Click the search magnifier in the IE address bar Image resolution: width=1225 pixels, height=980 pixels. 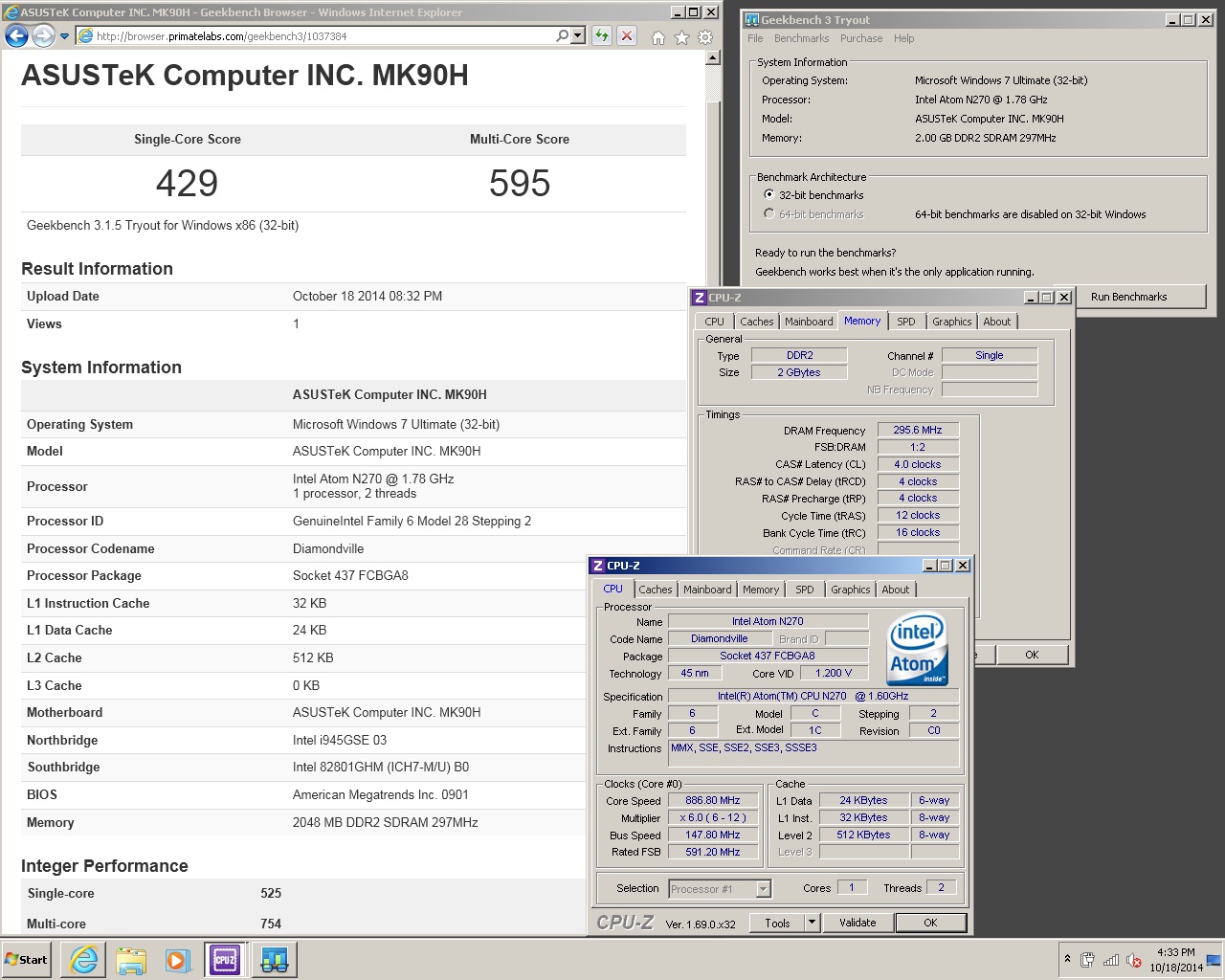point(562,35)
